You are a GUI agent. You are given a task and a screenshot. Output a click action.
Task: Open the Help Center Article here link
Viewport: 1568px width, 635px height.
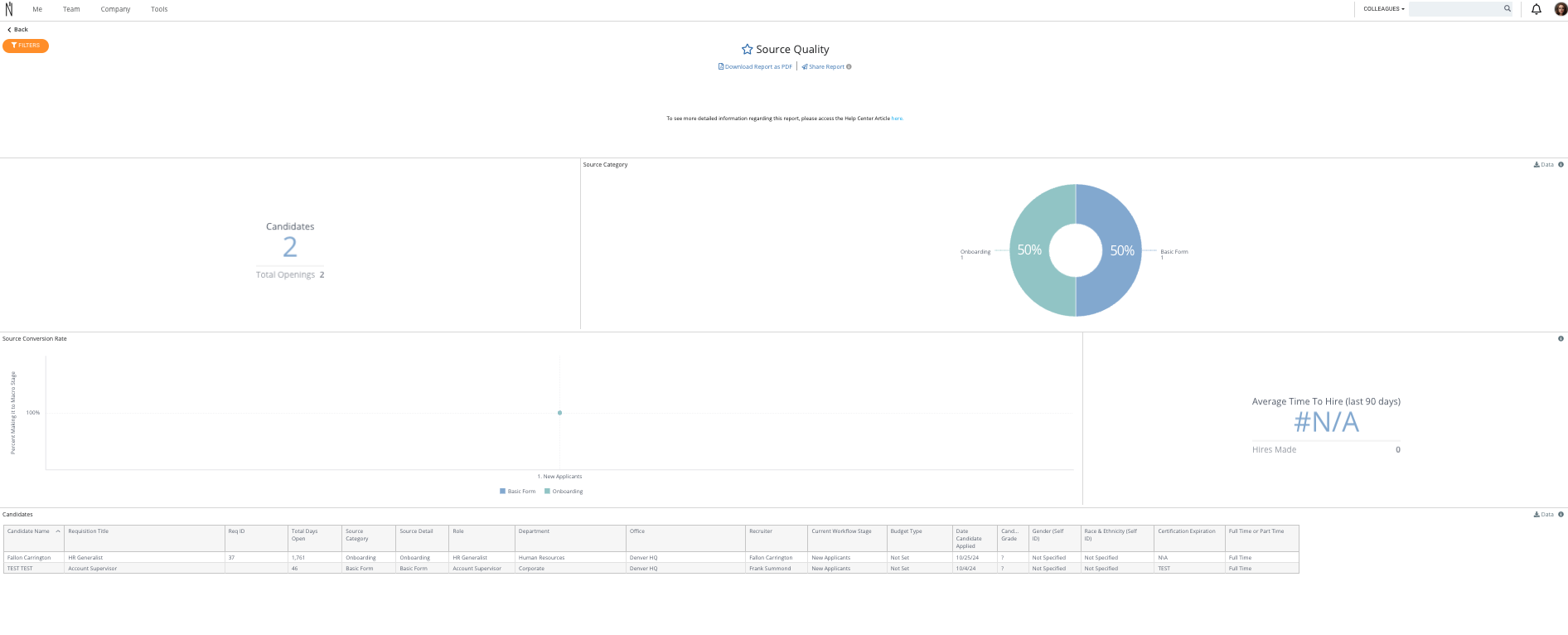coord(897,119)
